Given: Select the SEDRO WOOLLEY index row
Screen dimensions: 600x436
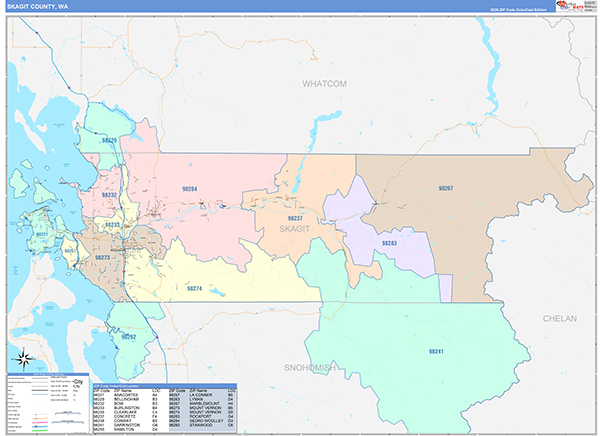Looking at the screenshot, I should [x=203, y=420].
